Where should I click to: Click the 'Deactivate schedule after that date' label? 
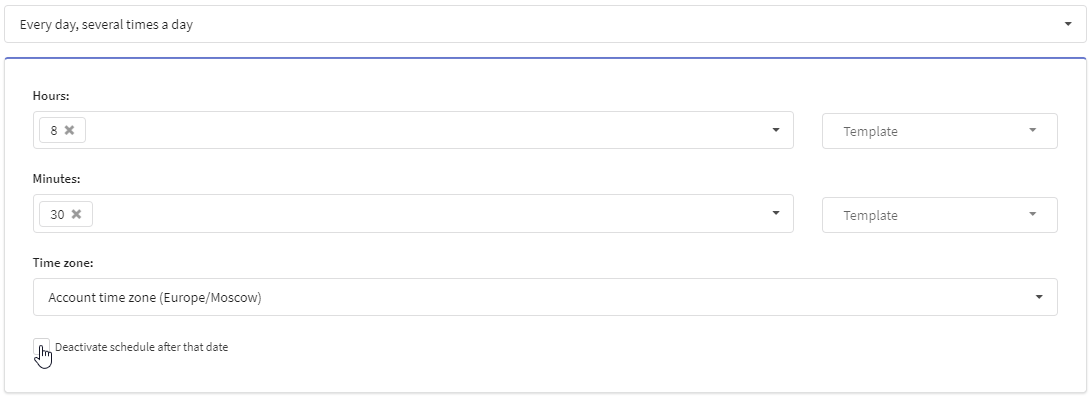tap(141, 347)
